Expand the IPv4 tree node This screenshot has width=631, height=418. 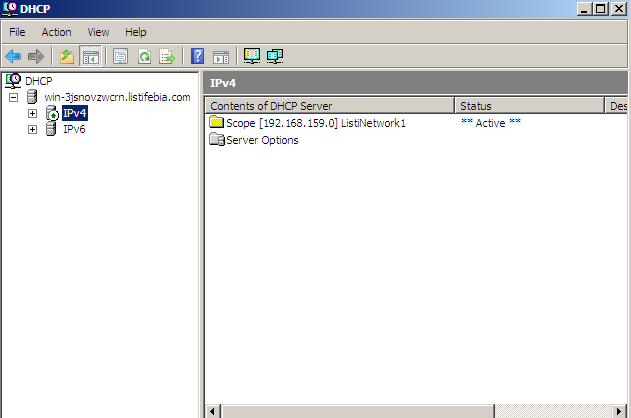(33, 113)
